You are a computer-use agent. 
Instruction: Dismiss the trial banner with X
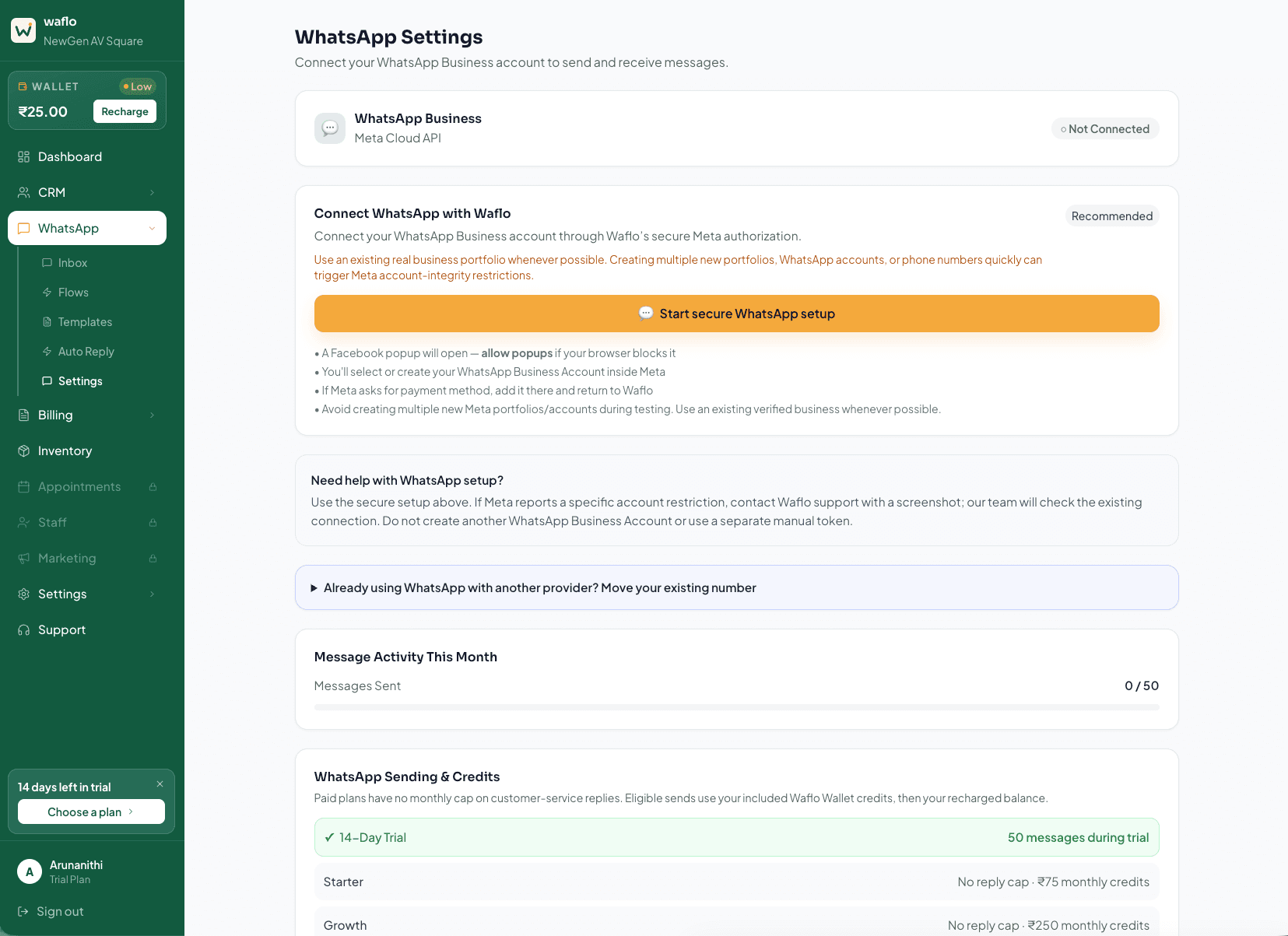click(x=160, y=784)
